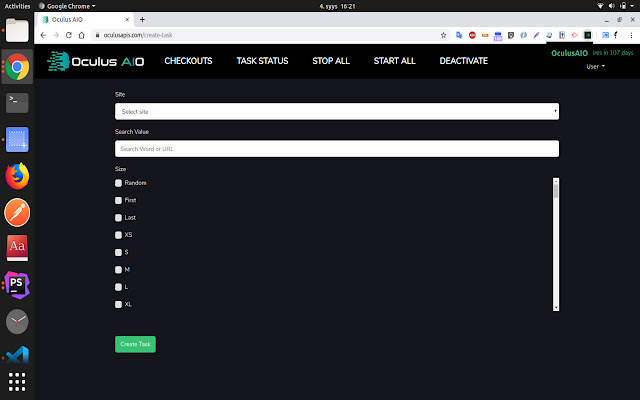The width and height of the screenshot is (640, 400).
Task: Open the clock and calendar panel
Action: 337,6
